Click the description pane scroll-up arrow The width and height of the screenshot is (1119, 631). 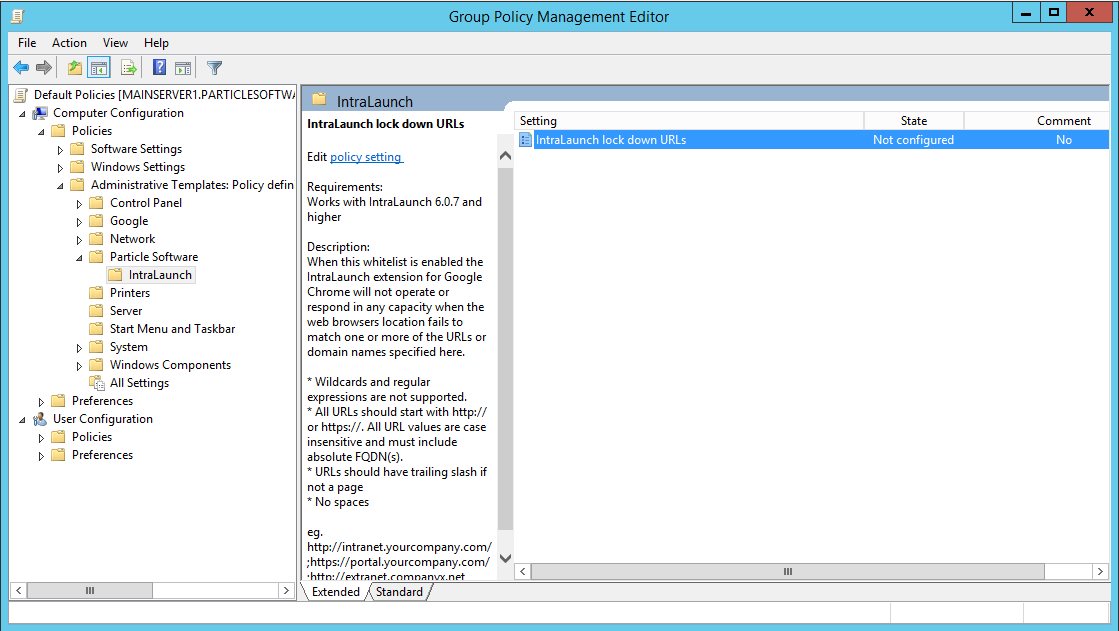(x=505, y=156)
